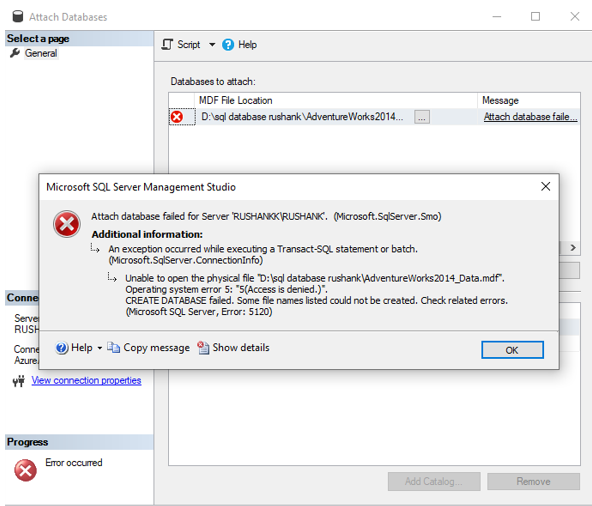This screenshot has height=506, width=592.
Task: Click the 'Additional information:' heading
Action: coord(147,234)
